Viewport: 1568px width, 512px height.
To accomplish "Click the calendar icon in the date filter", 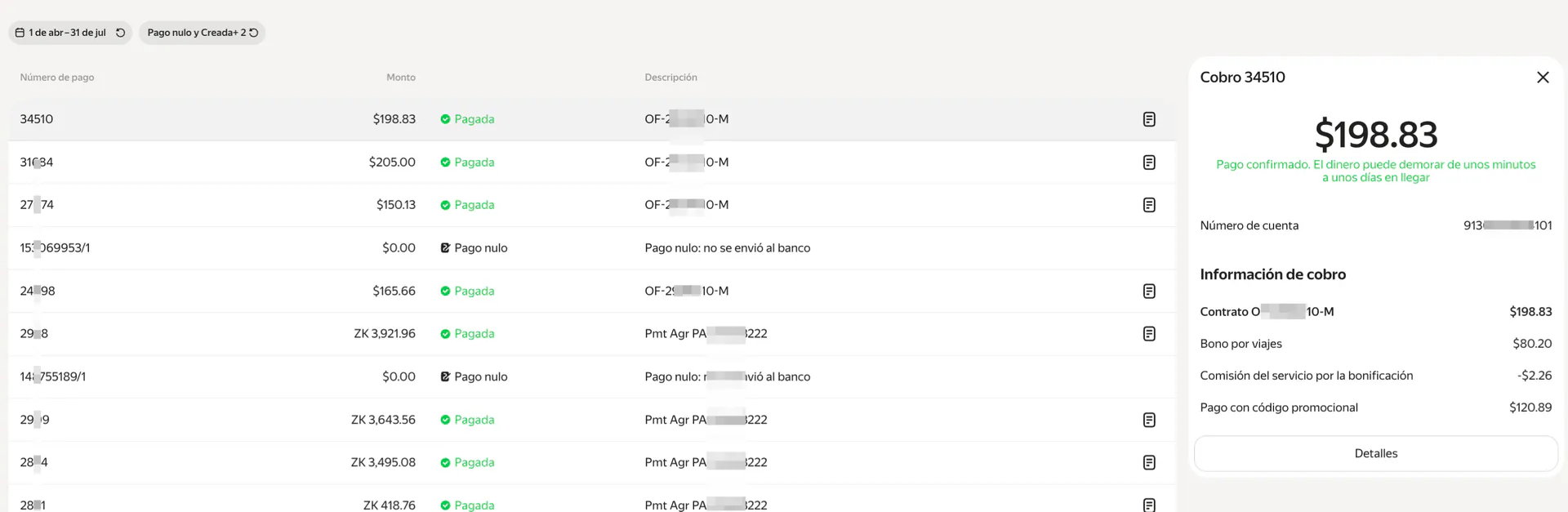I will click(x=20, y=33).
